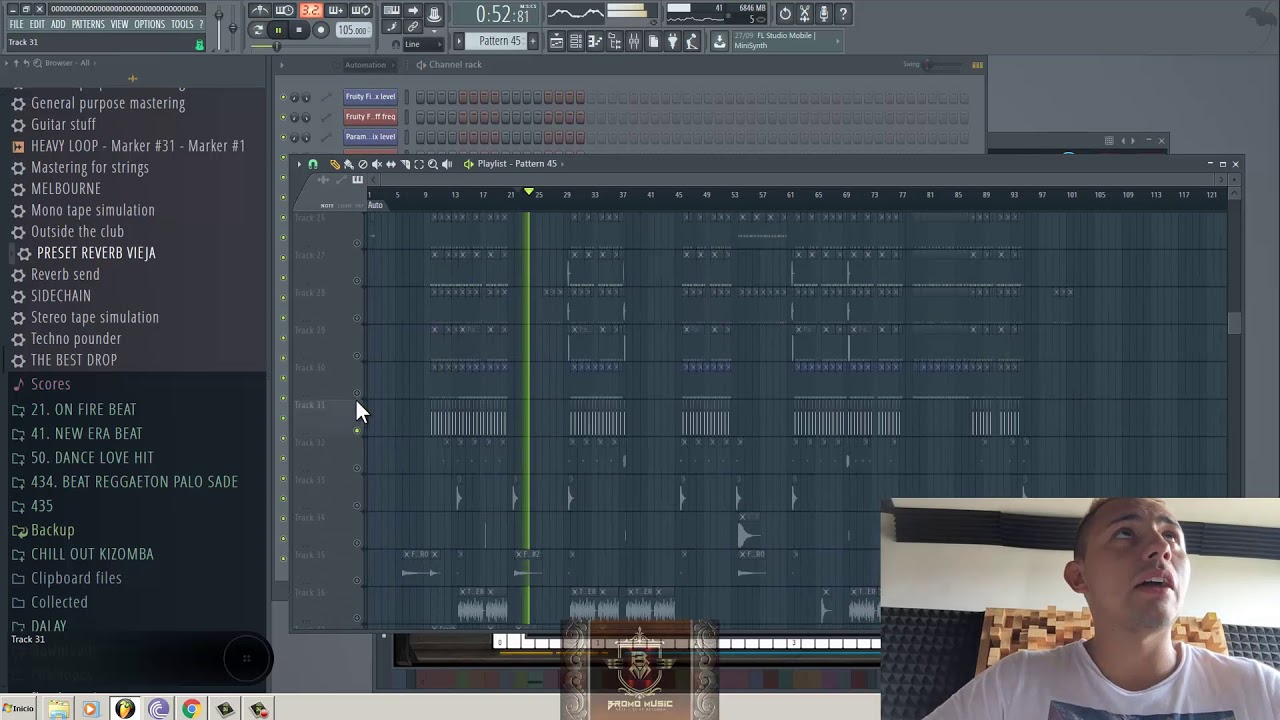Mute the Fruity Fi..x level channel LED

[x=283, y=97]
